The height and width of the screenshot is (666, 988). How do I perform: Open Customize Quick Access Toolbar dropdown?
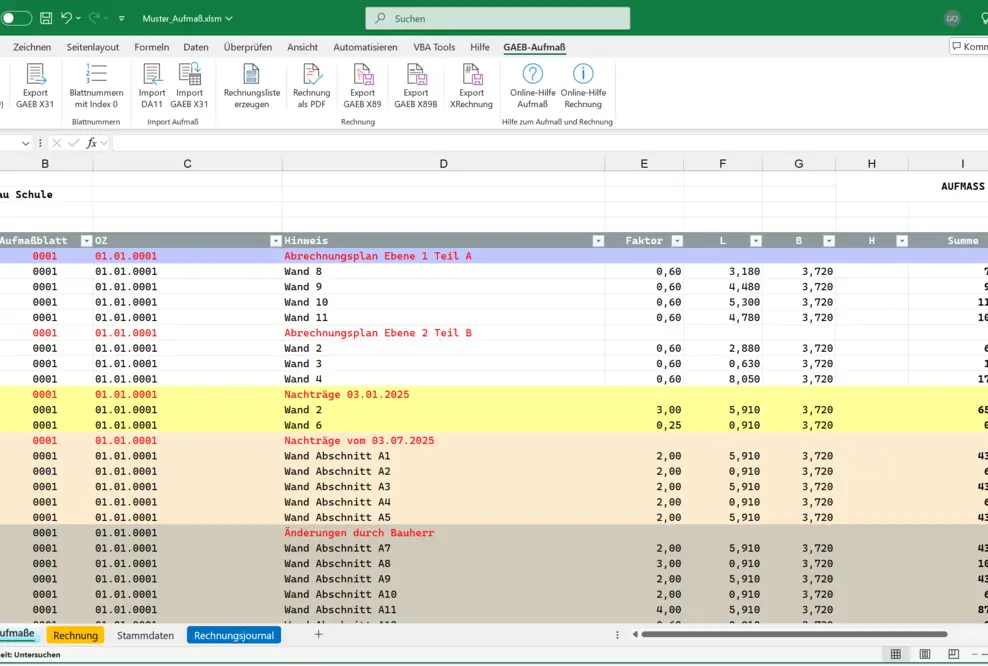pos(122,18)
